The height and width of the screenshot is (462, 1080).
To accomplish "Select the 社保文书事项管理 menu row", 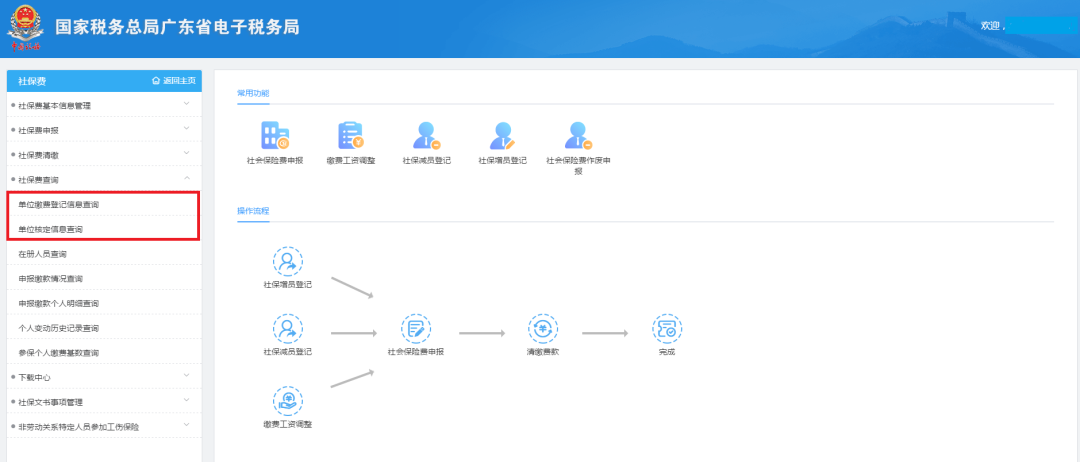I will tap(104, 402).
